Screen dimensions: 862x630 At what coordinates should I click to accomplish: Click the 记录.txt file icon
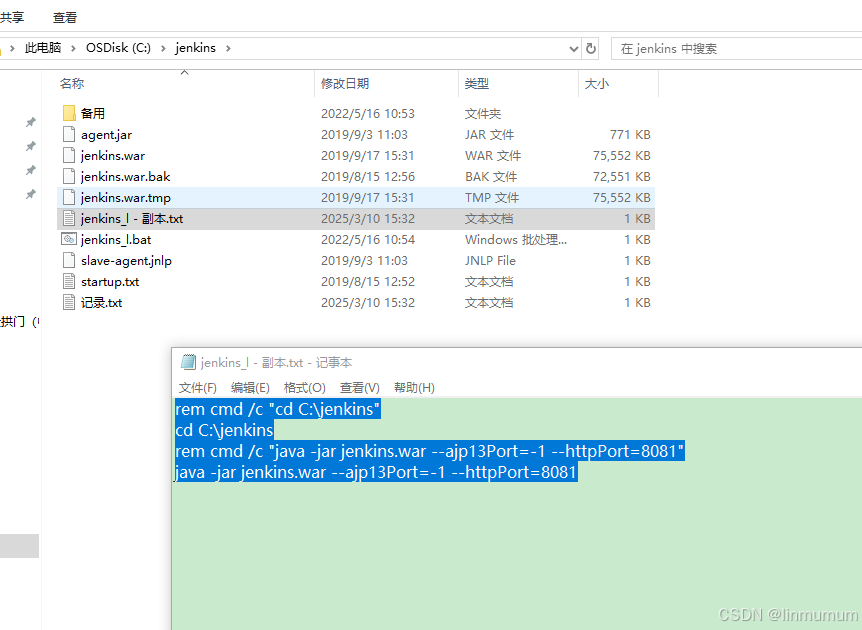pos(69,302)
